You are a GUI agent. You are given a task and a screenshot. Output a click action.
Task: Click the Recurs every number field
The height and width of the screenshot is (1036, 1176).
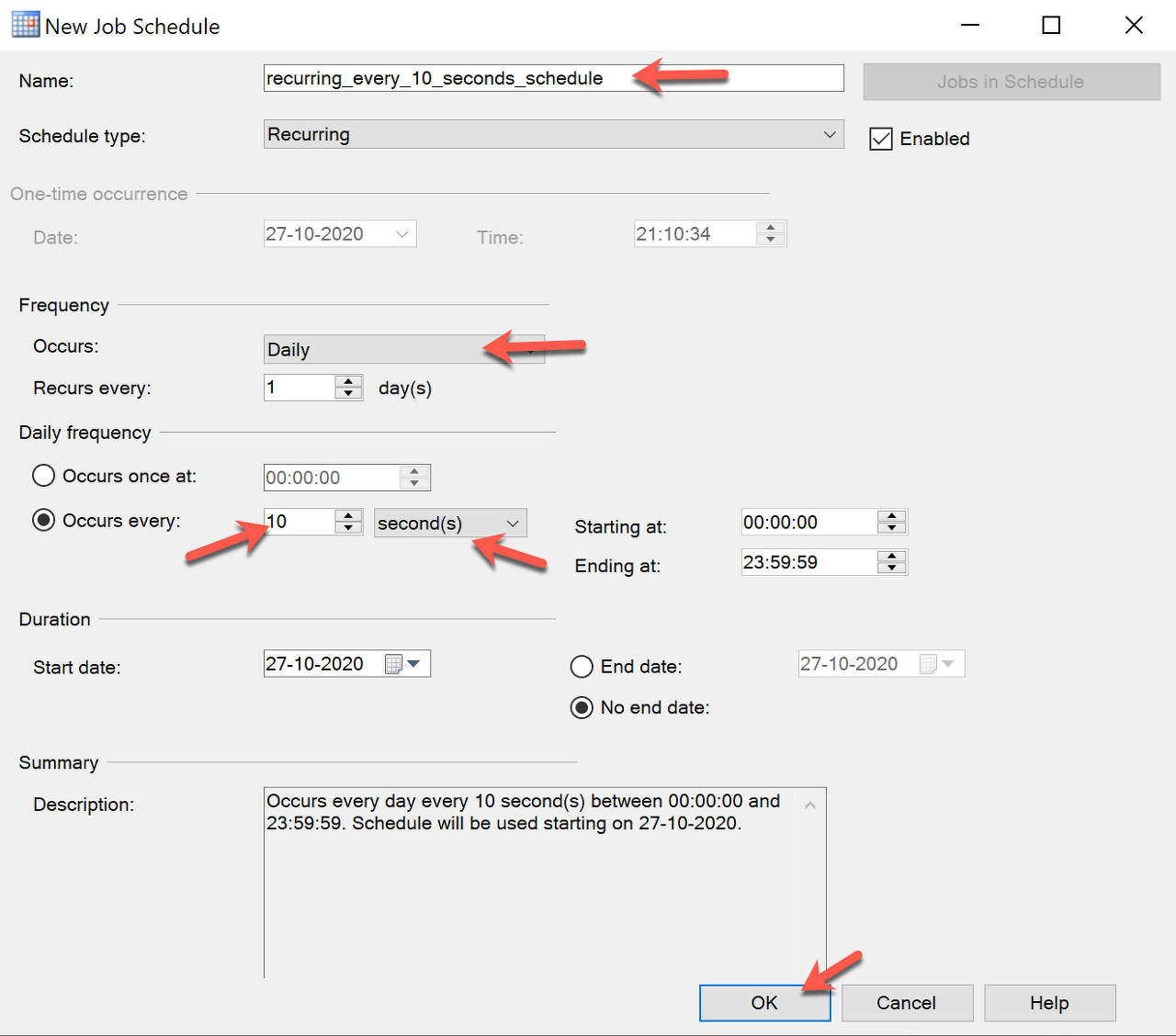click(300, 388)
